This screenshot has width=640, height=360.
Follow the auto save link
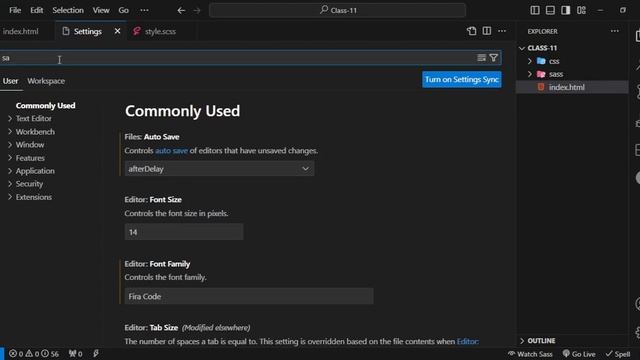[171, 151]
